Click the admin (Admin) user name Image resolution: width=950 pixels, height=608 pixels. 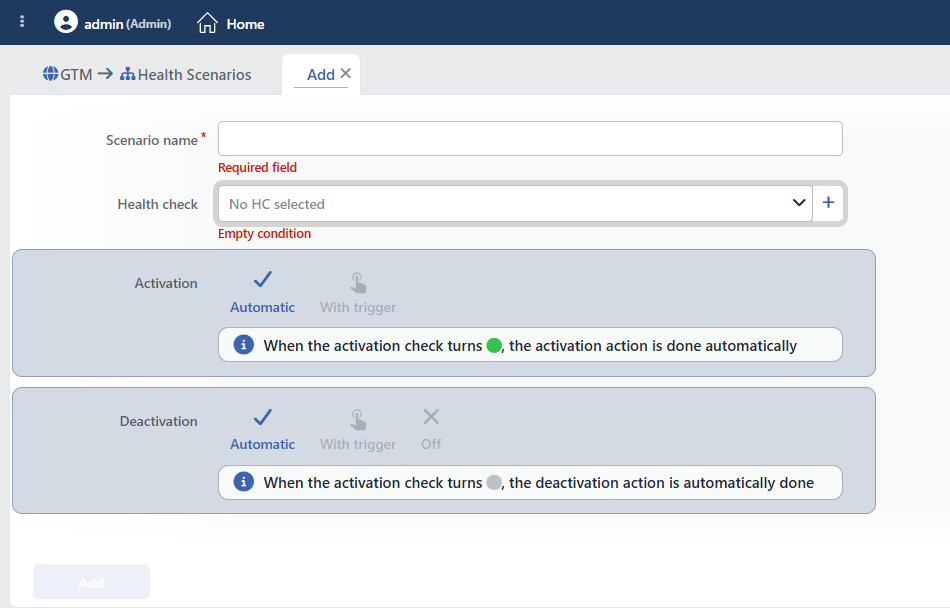[127, 24]
